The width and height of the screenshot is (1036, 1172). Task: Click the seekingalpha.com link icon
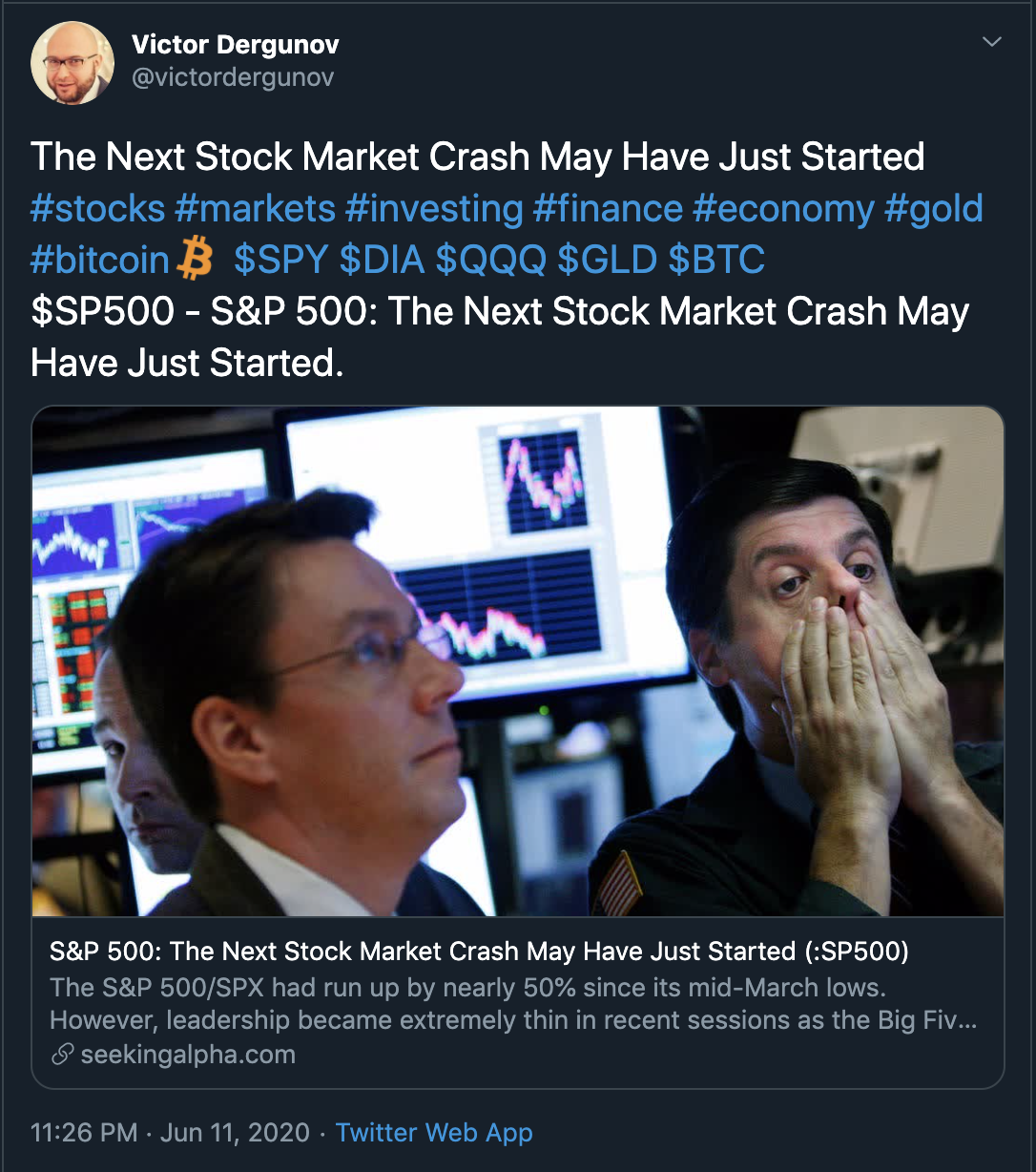(62, 1055)
